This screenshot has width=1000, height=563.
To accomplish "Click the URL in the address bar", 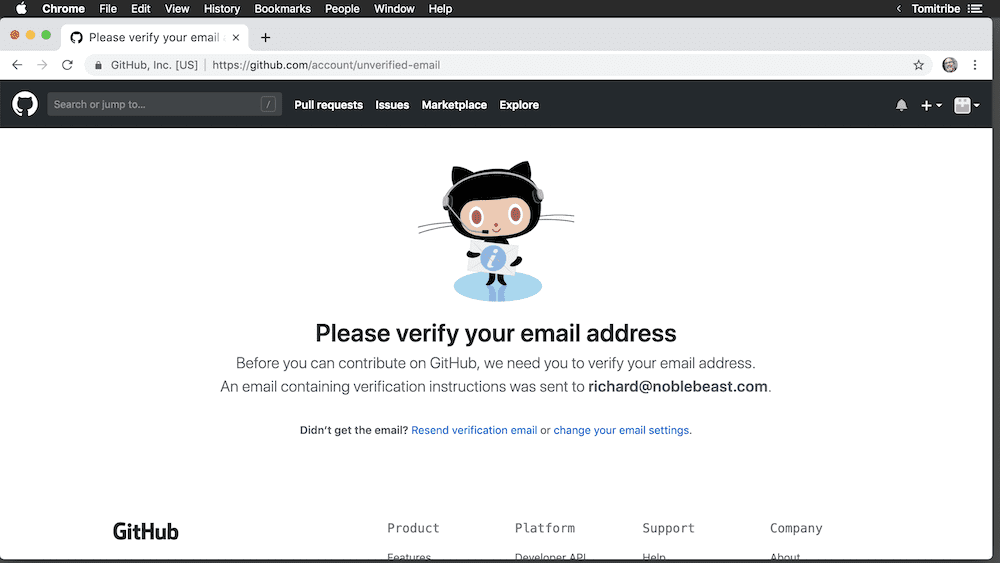I will [x=326, y=65].
